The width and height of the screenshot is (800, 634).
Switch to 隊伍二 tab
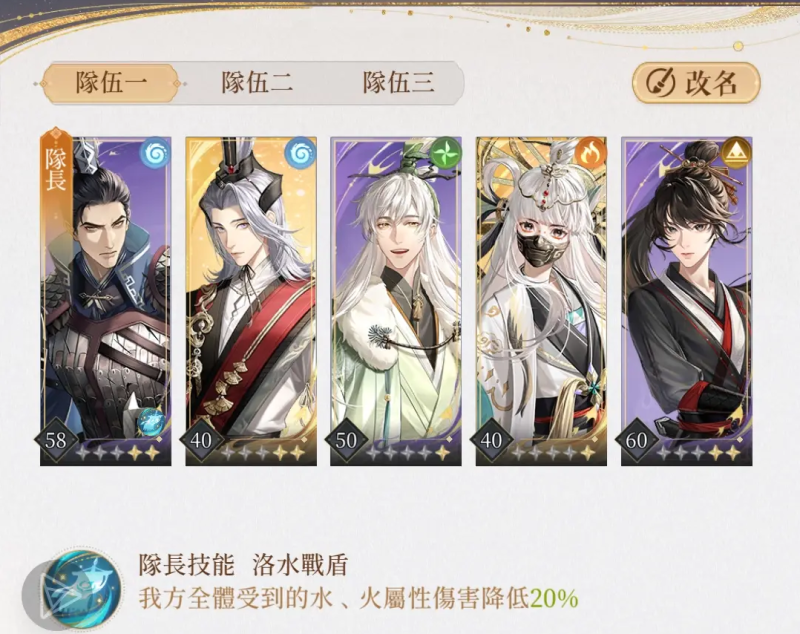(x=257, y=83)
